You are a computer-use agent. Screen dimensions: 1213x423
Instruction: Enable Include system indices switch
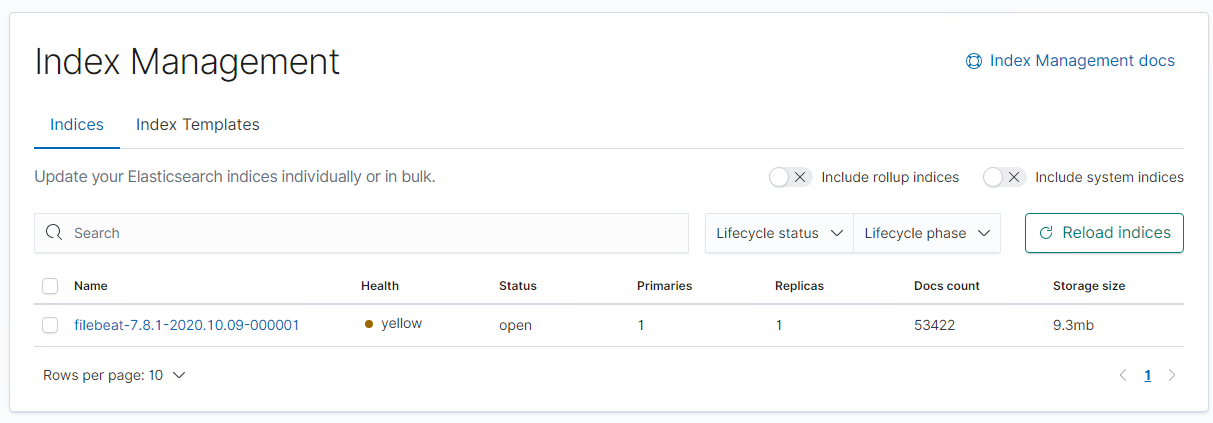1003,177
